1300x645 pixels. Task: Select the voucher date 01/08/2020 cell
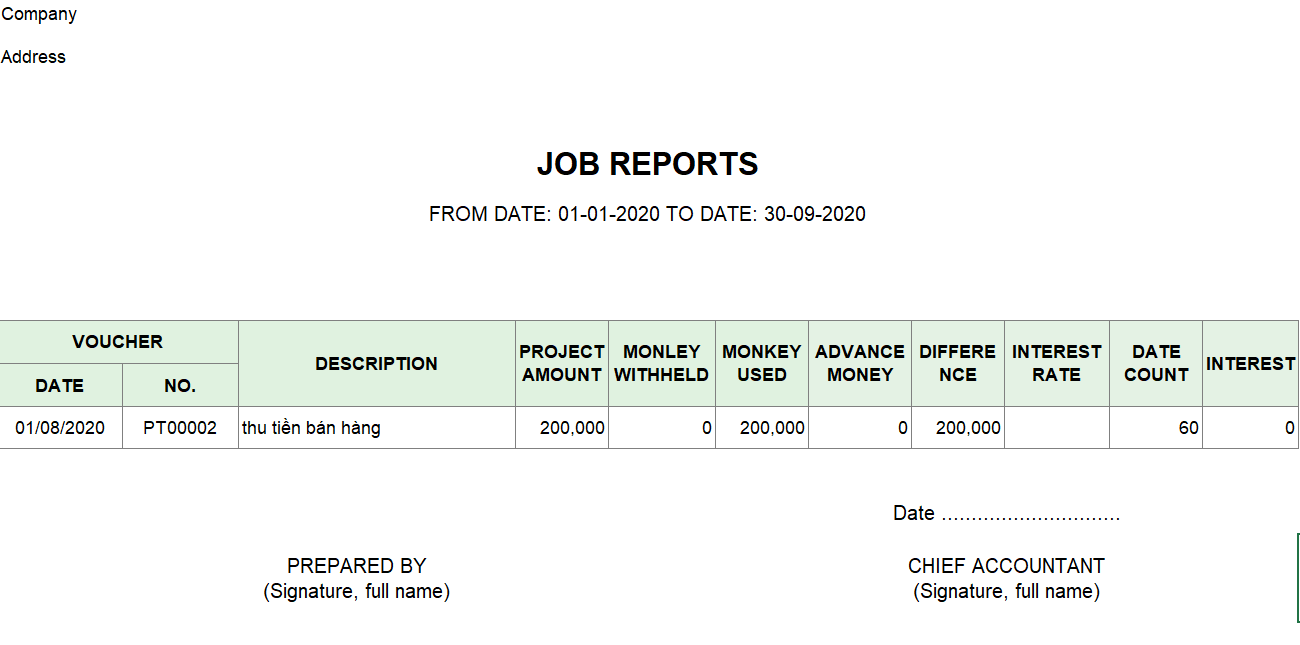60,428
